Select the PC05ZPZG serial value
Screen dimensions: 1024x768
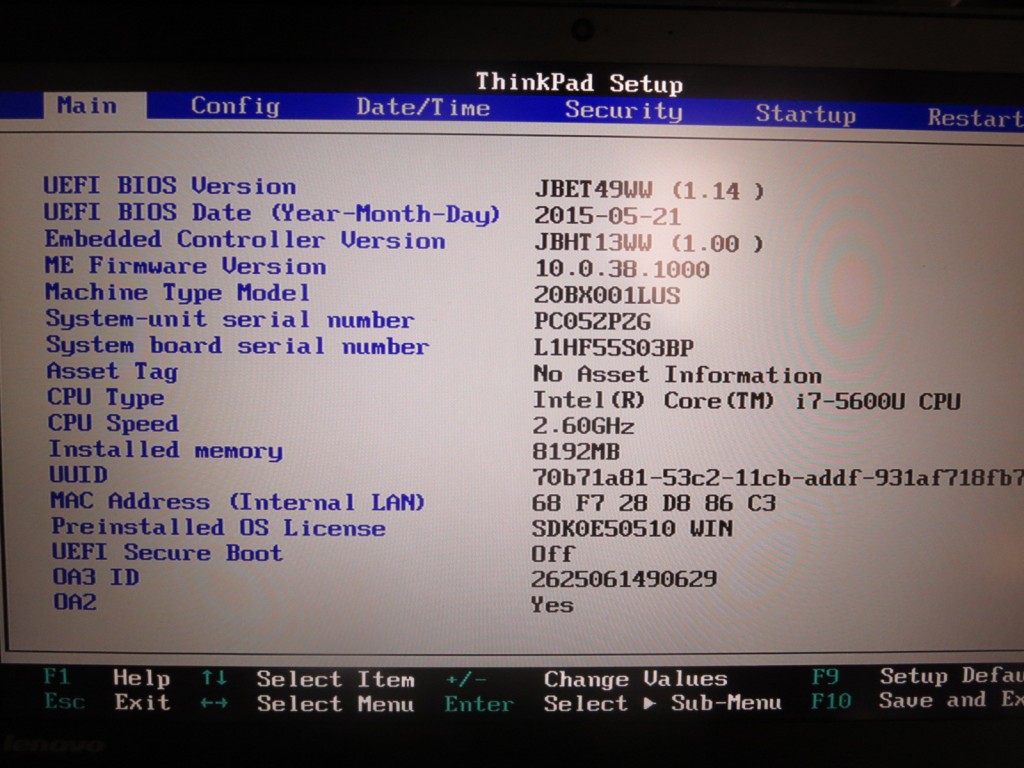(x=592, y=321)
